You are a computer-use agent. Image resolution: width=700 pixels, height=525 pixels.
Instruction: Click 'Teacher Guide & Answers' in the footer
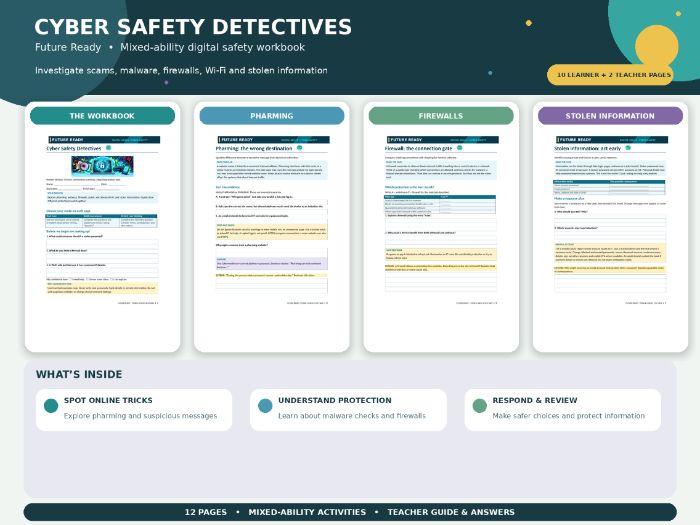tap(451, 512)
